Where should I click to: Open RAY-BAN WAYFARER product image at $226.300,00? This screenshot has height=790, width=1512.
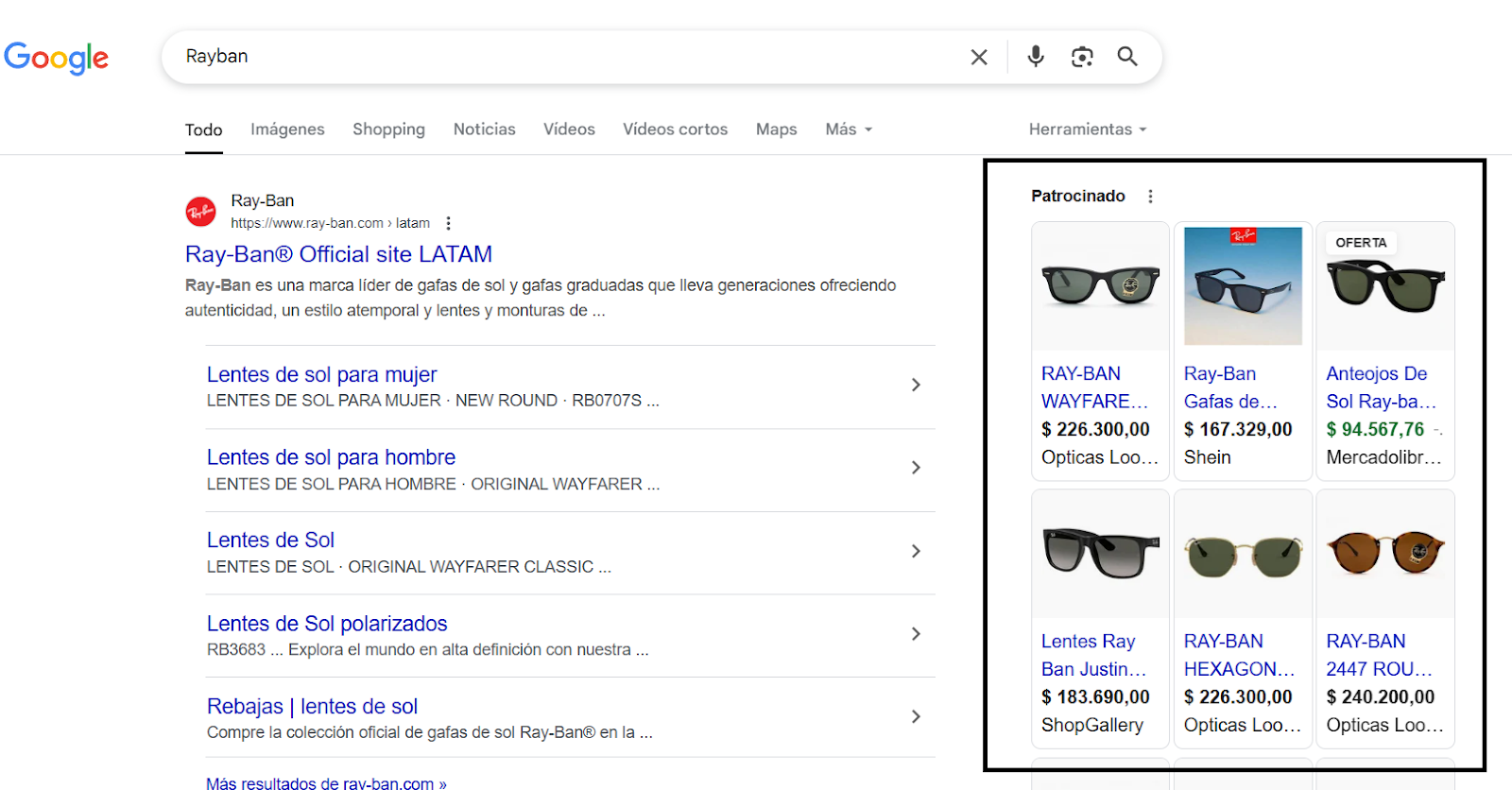[x=1100, y=286]
